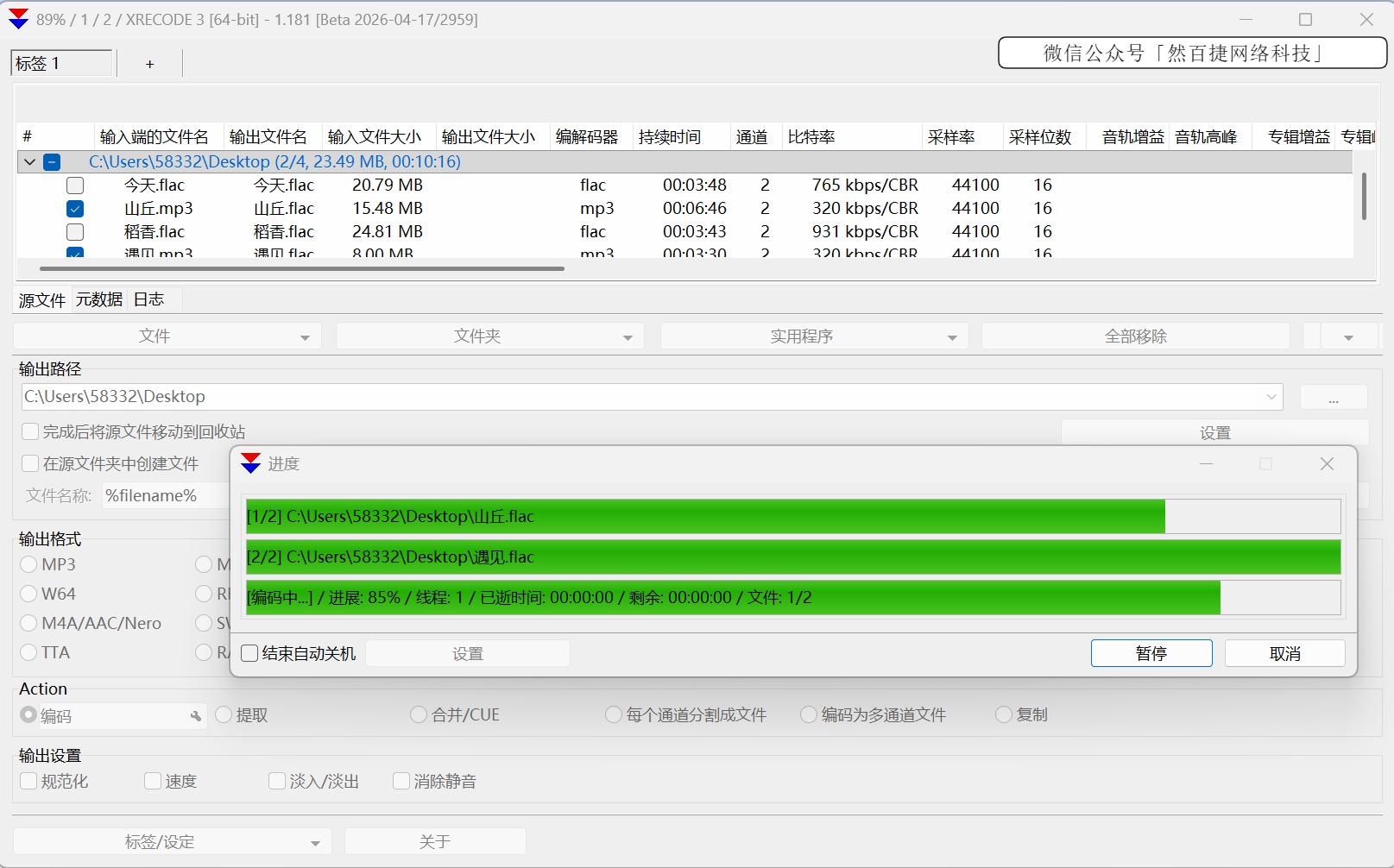Click the ... browse icon for output path
The height and width of the screenshot is (868, 1394).
[1333, 396]
